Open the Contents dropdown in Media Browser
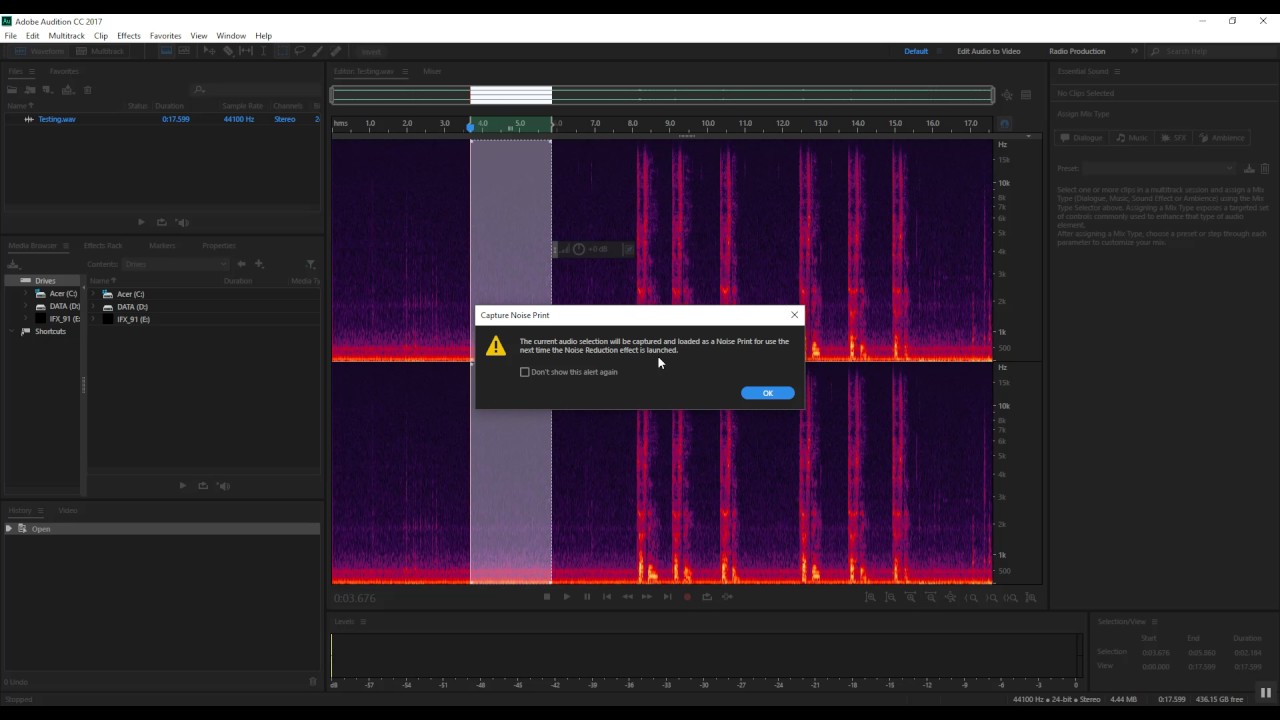 [175, 264]
